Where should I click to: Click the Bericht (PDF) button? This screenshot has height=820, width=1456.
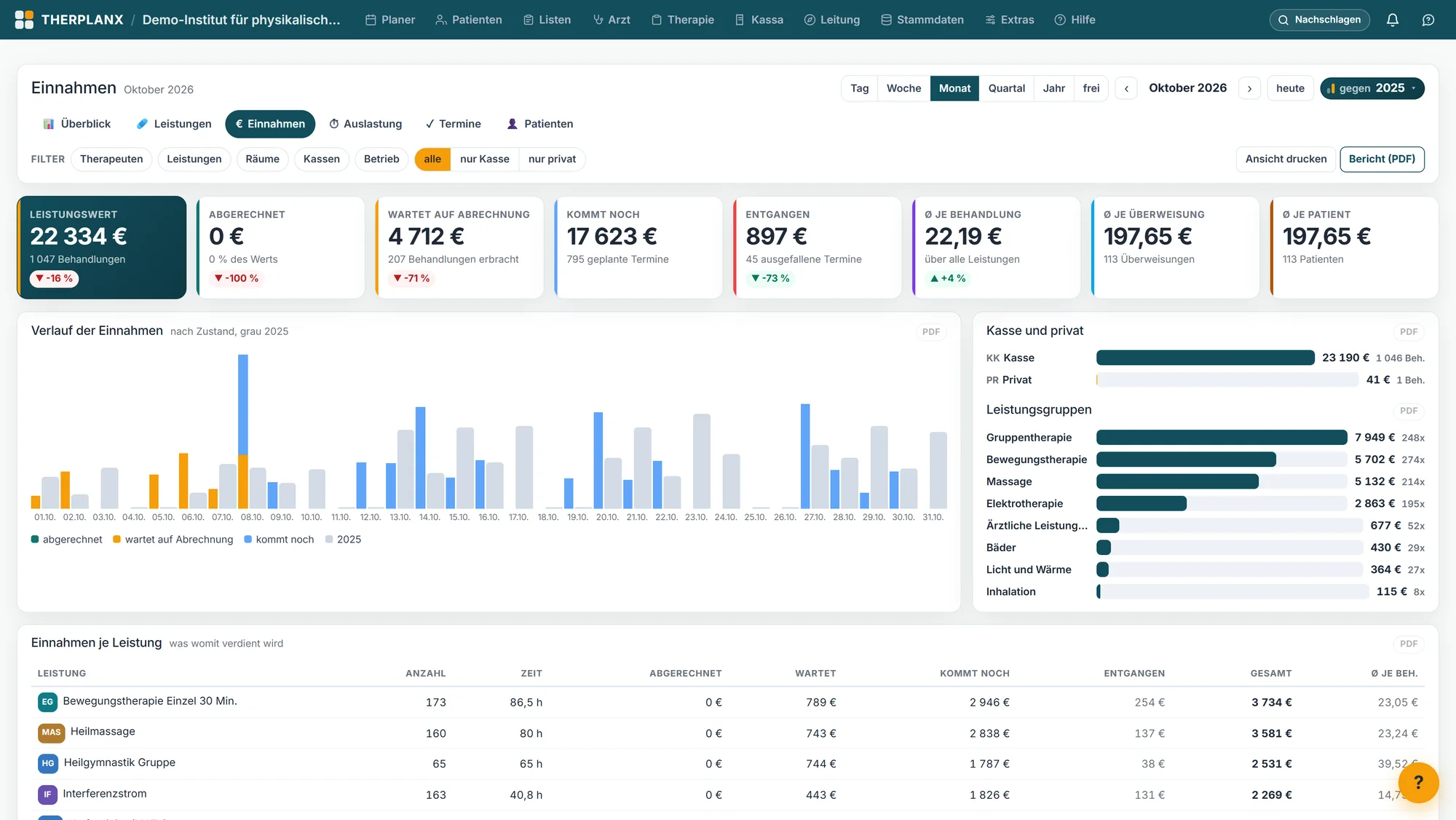click(x=1382, y=159)
